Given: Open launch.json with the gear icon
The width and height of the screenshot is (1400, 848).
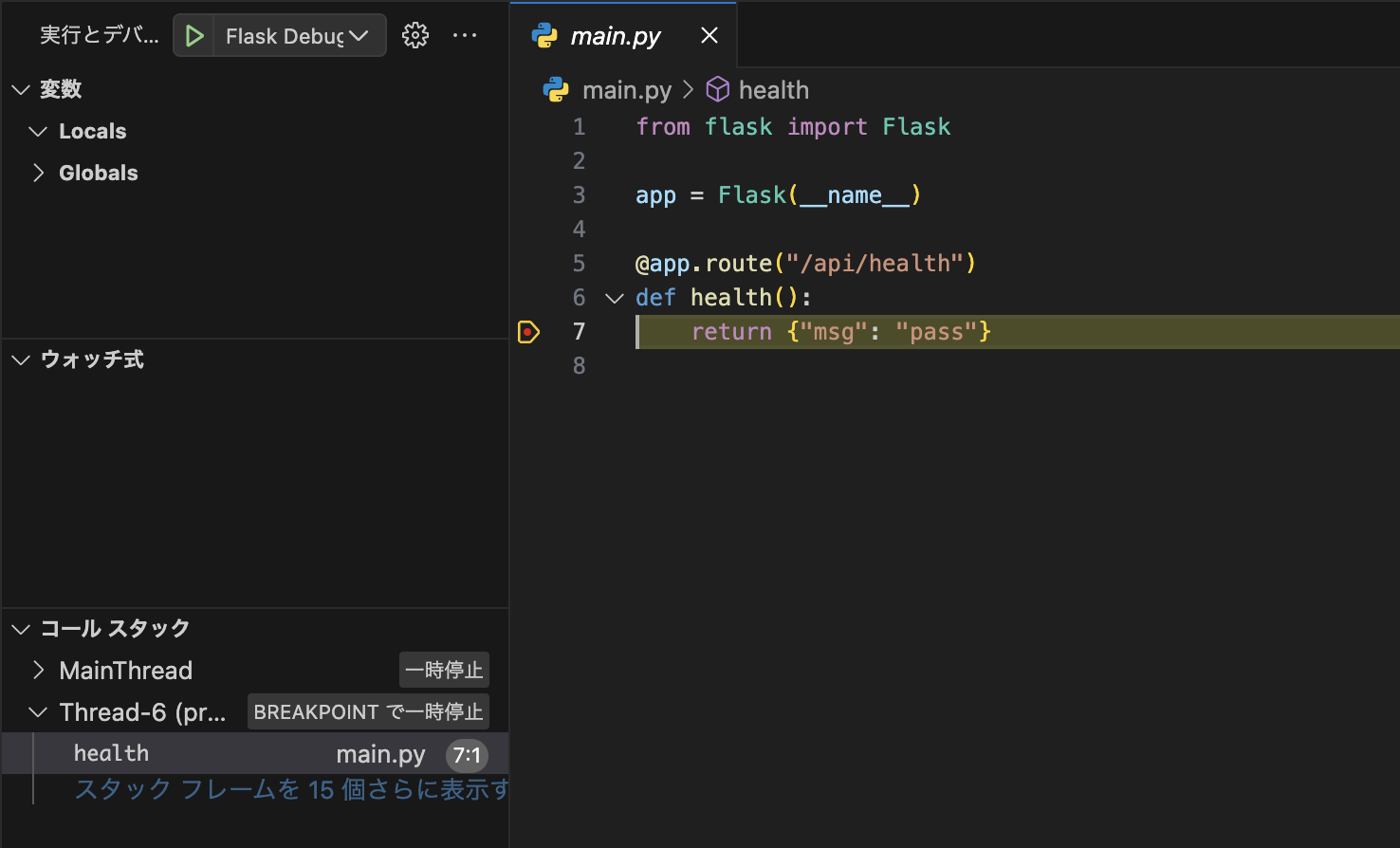Looking at the screenshot, I should [415, 36].
